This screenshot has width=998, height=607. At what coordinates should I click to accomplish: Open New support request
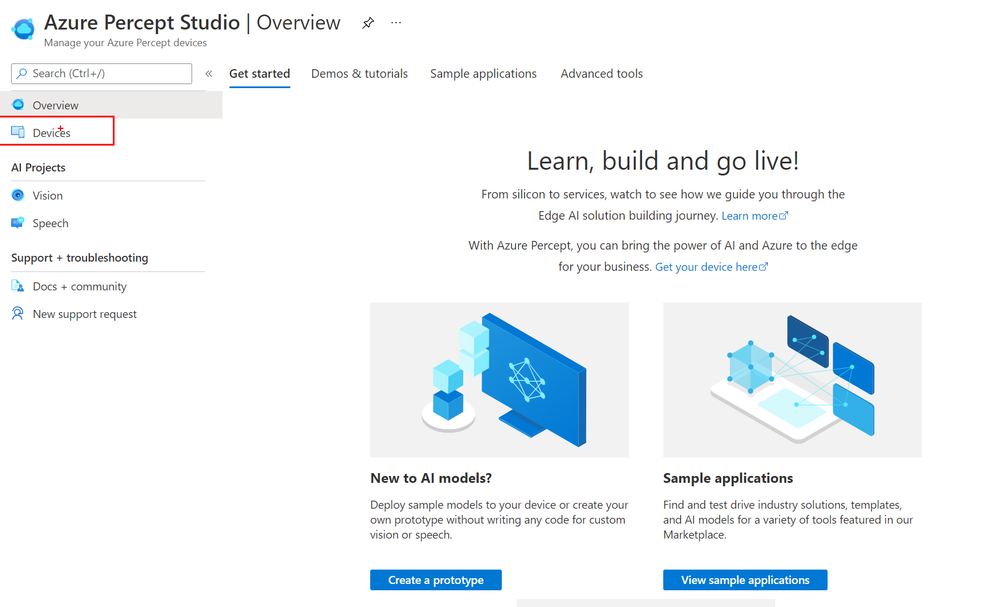pyautogui.click(x=85, y=314)
